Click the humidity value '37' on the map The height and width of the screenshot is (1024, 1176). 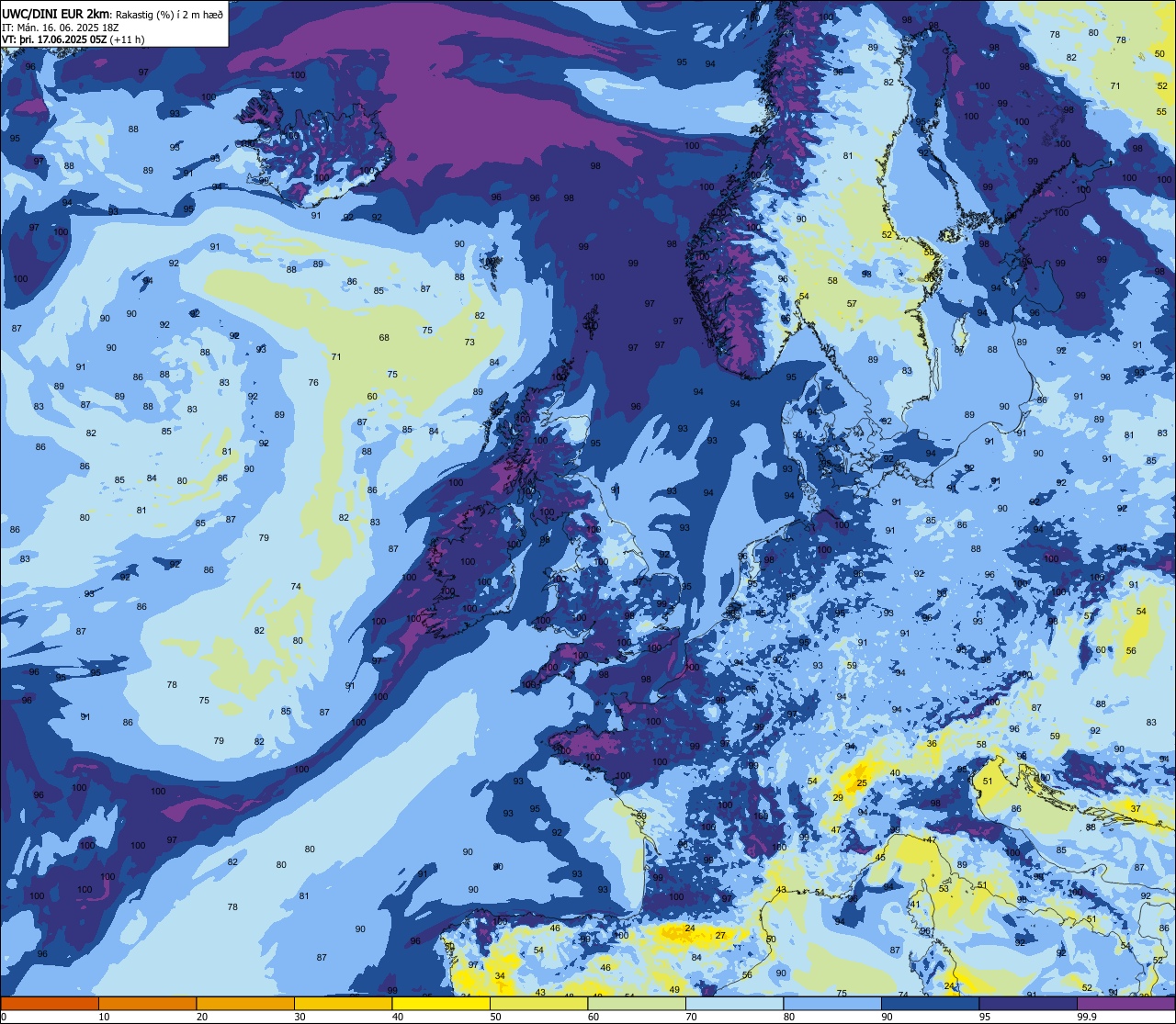[x=1136, y=809]
